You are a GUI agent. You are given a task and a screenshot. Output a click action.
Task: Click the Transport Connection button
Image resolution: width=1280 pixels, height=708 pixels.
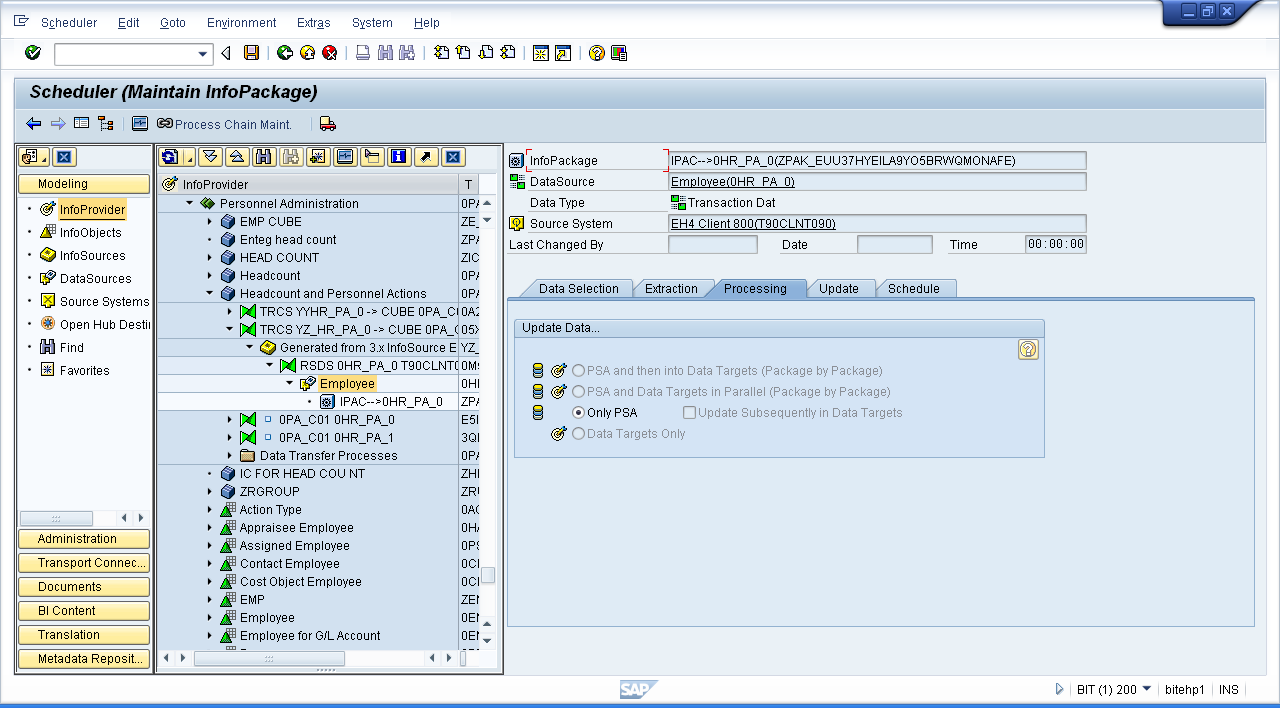pos(84,563)
